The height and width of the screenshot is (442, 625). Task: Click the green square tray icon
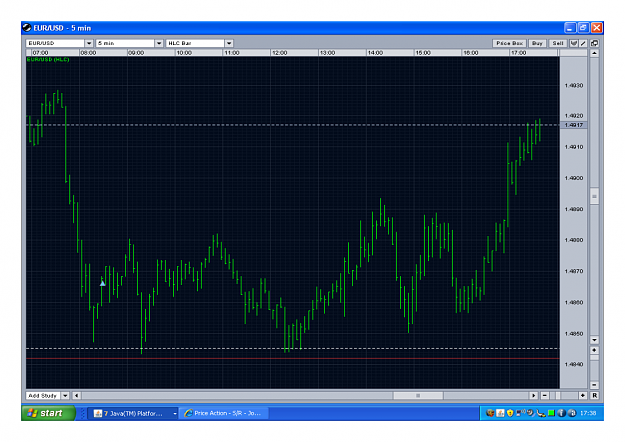coord(551,413)
